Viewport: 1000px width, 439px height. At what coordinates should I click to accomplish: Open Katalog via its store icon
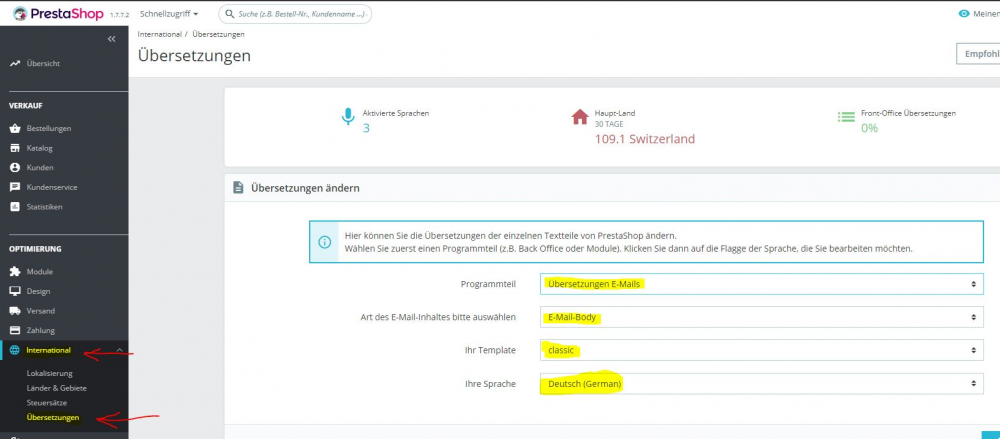tap(15, 148)
